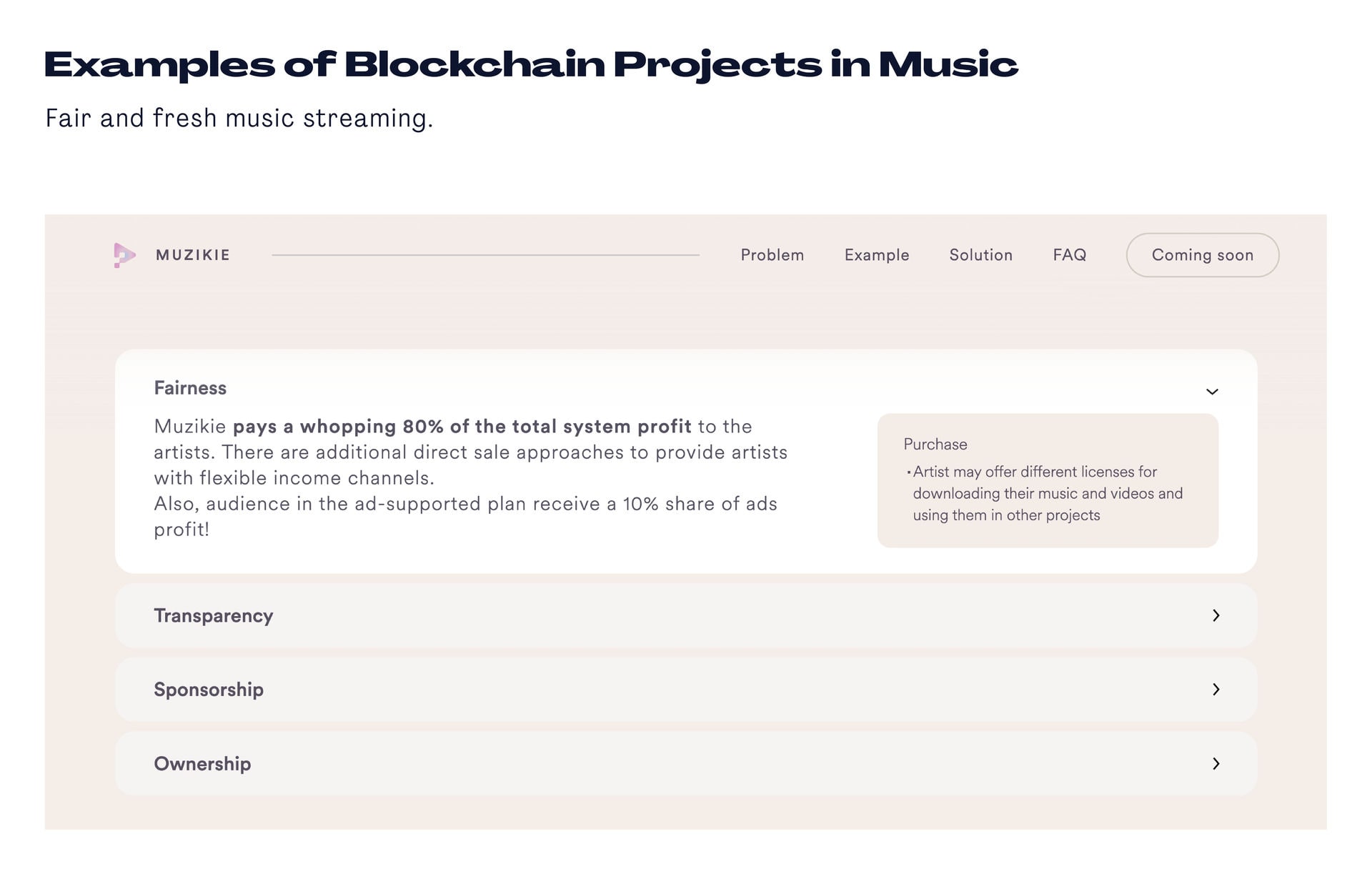The image size is (1372, 879).
Task: Click the Coming soon button
Action: click(x=1203, y=255)
